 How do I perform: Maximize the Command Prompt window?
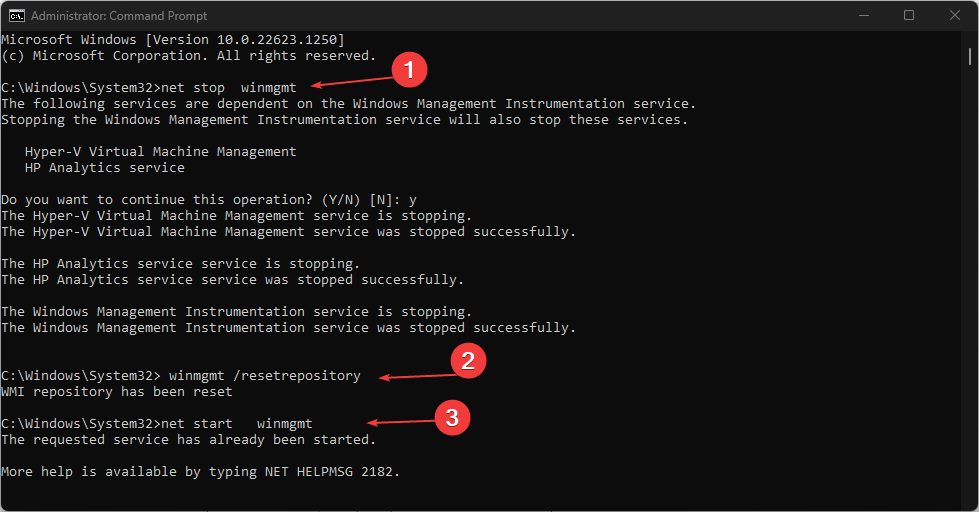click(909, 16)
